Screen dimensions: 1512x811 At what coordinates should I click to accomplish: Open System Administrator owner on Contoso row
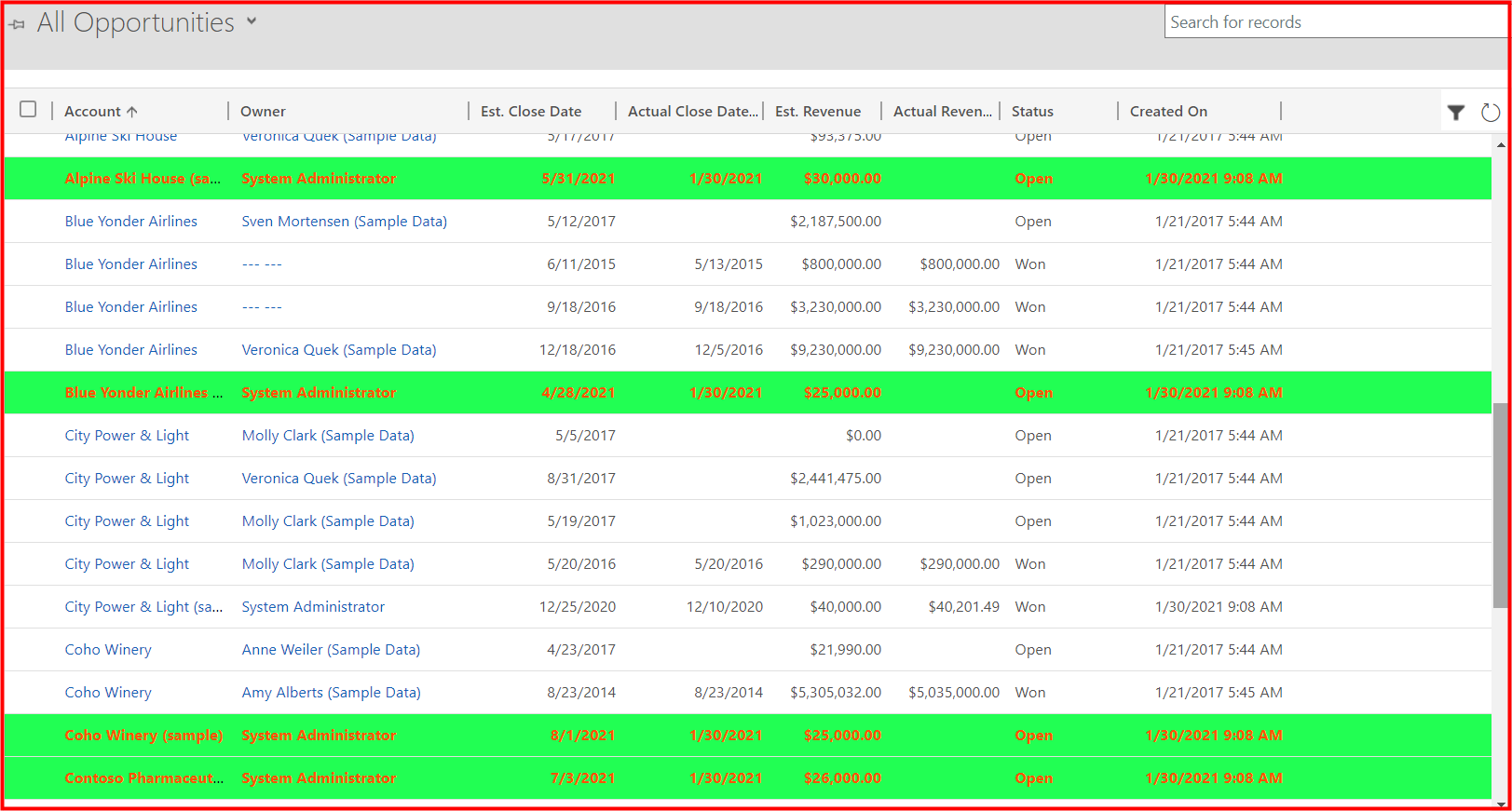[319, 777]
